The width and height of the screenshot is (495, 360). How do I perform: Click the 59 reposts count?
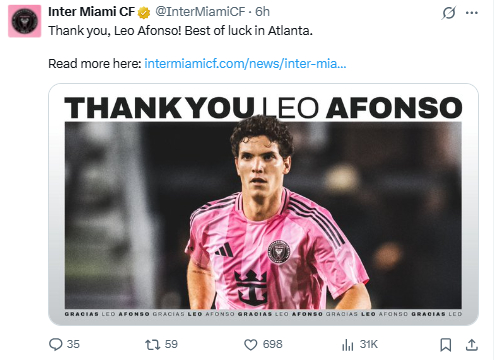pos(171,344)
